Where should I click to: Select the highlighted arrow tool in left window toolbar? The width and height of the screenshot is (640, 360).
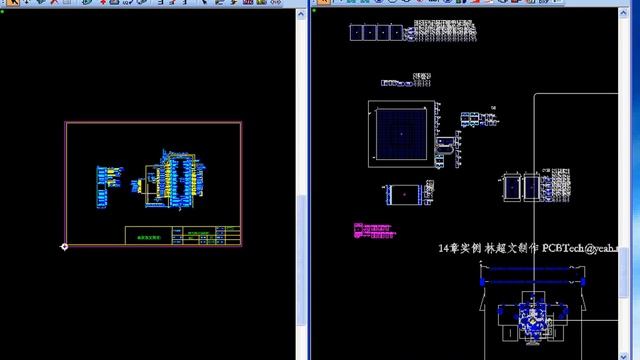(13, 2)
